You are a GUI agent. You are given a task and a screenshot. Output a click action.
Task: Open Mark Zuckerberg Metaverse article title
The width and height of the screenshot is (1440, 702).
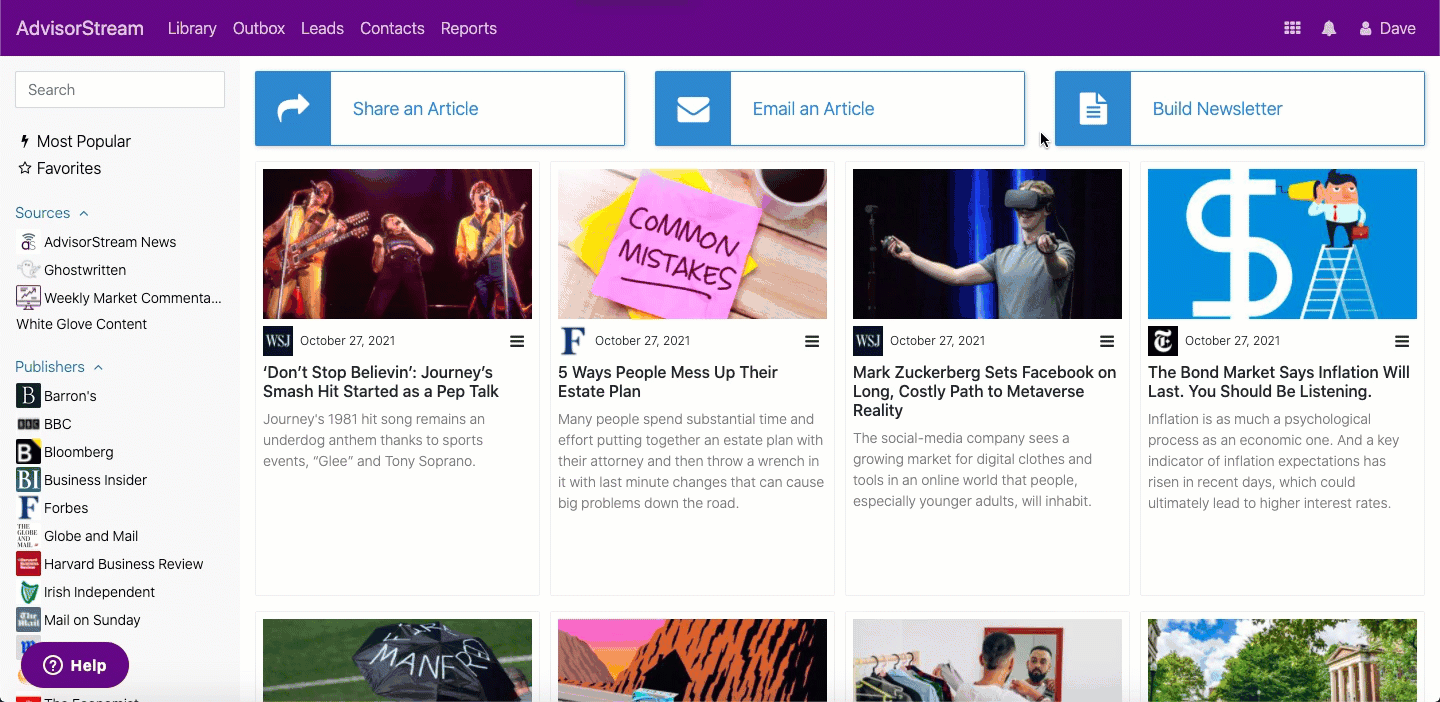pyautogui.click(x=985, y=391)
